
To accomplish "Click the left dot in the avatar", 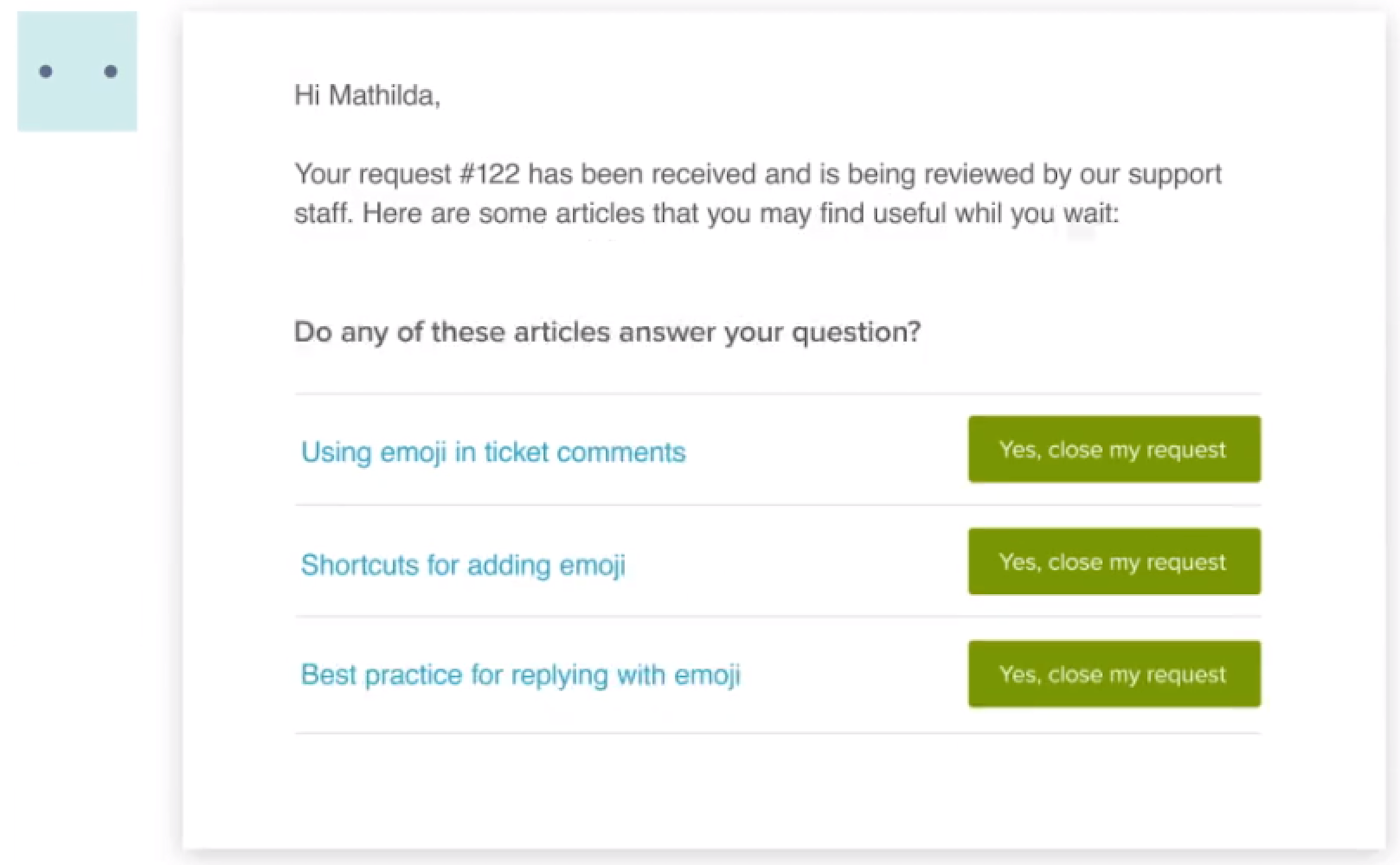I will [45, 71].
